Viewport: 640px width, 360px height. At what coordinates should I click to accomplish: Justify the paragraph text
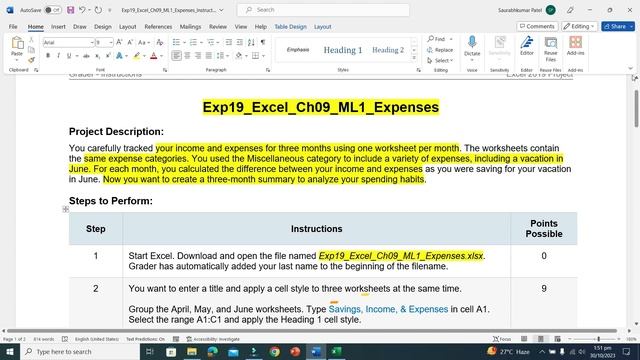[209, 56]
